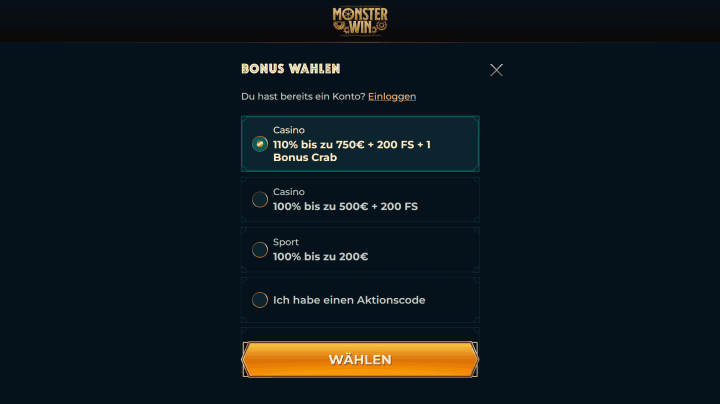Enable the Aktionscode radio button
This screenshot has width=720, height=404.
click(x=259, y=300)
